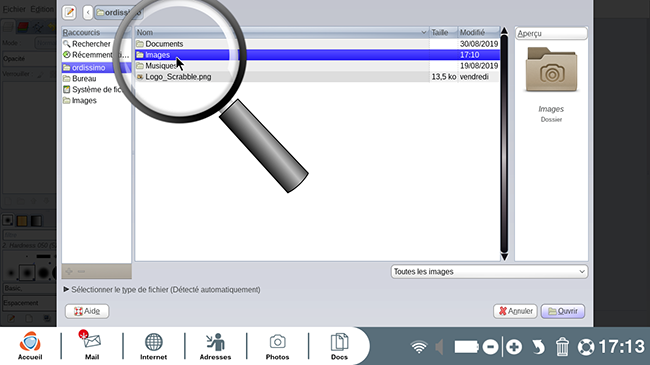
Task: Open the Adresses contacts icon
Action: pyautogui.click(x=215, y=345)
